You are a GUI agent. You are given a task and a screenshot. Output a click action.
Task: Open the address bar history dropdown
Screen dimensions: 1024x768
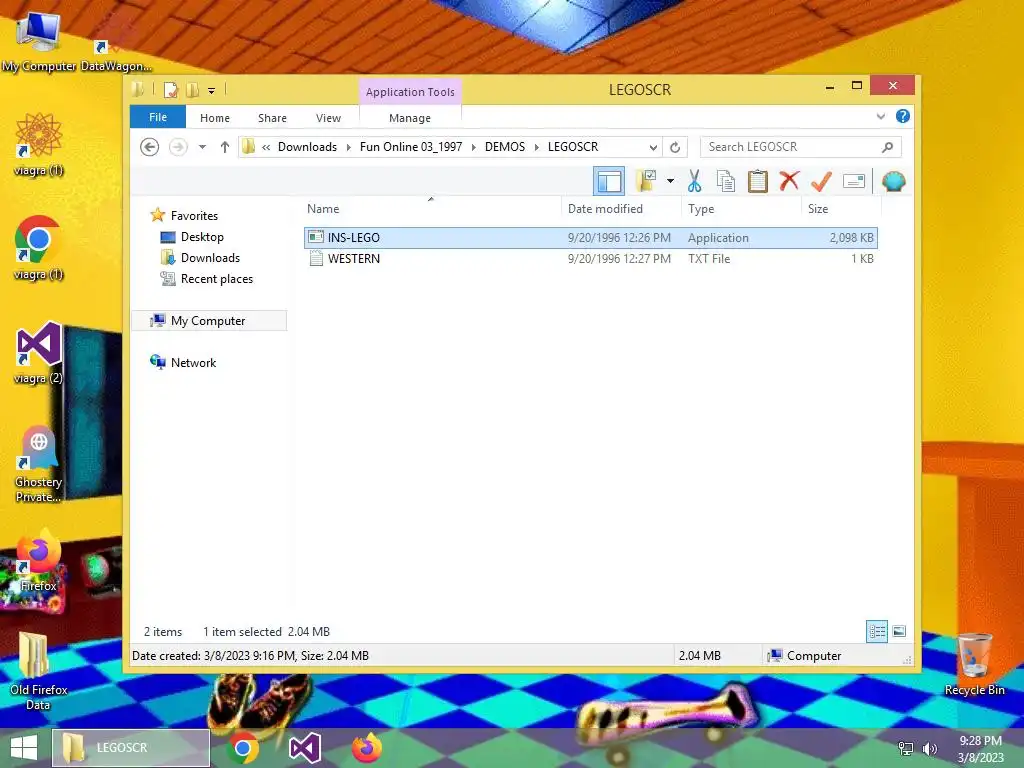(652, 147)
